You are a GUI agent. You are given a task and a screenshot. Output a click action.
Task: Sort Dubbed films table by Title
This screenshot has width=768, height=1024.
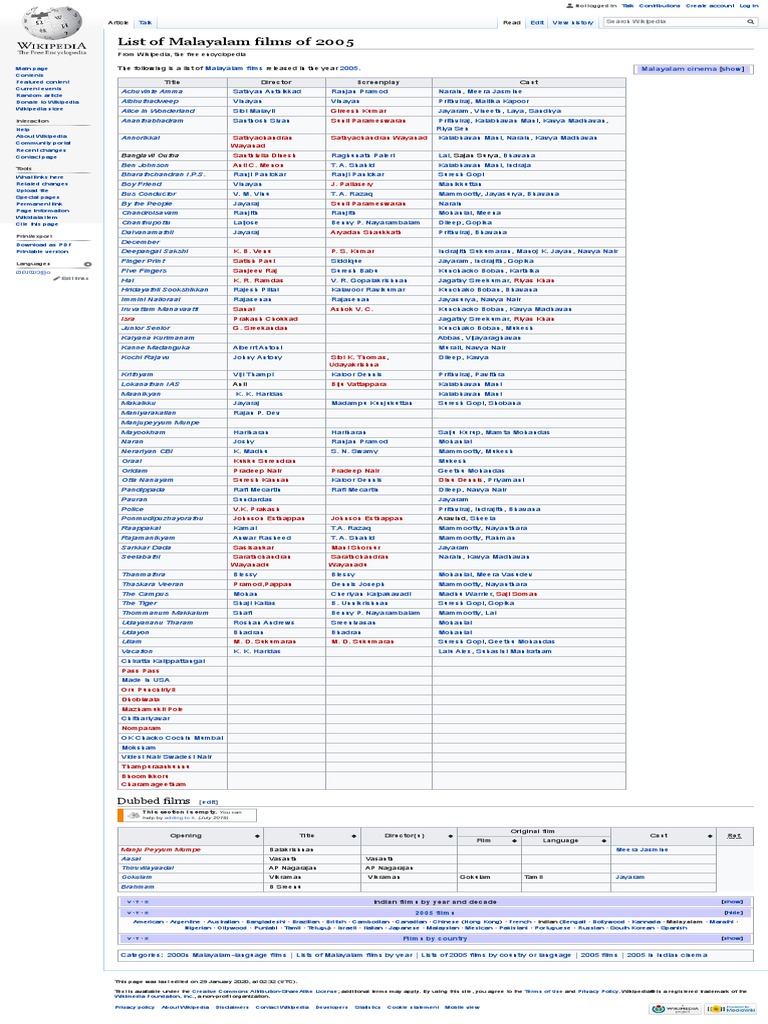pos(354,837)
